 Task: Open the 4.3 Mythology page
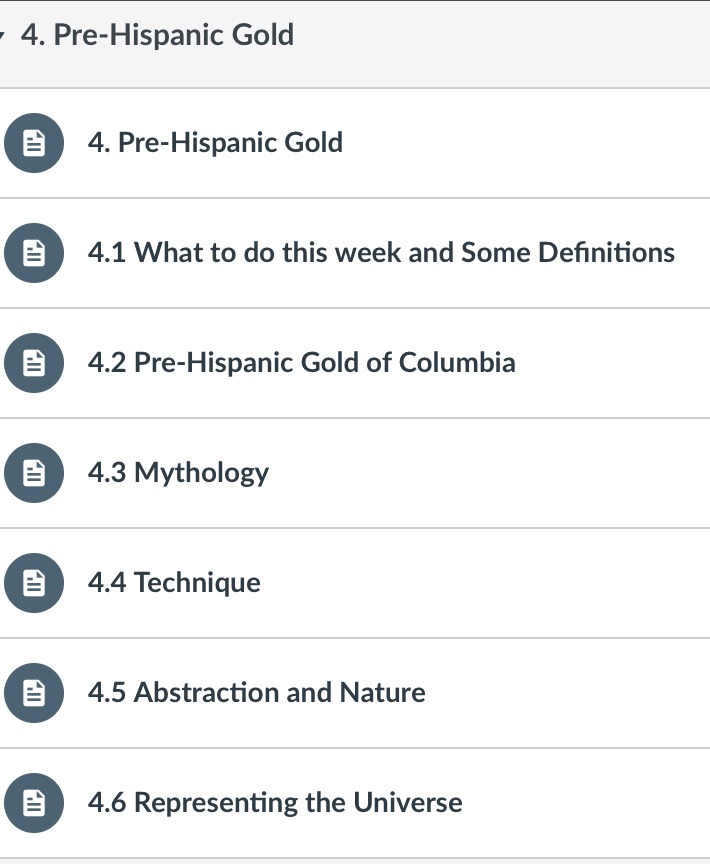click(178, 473)
